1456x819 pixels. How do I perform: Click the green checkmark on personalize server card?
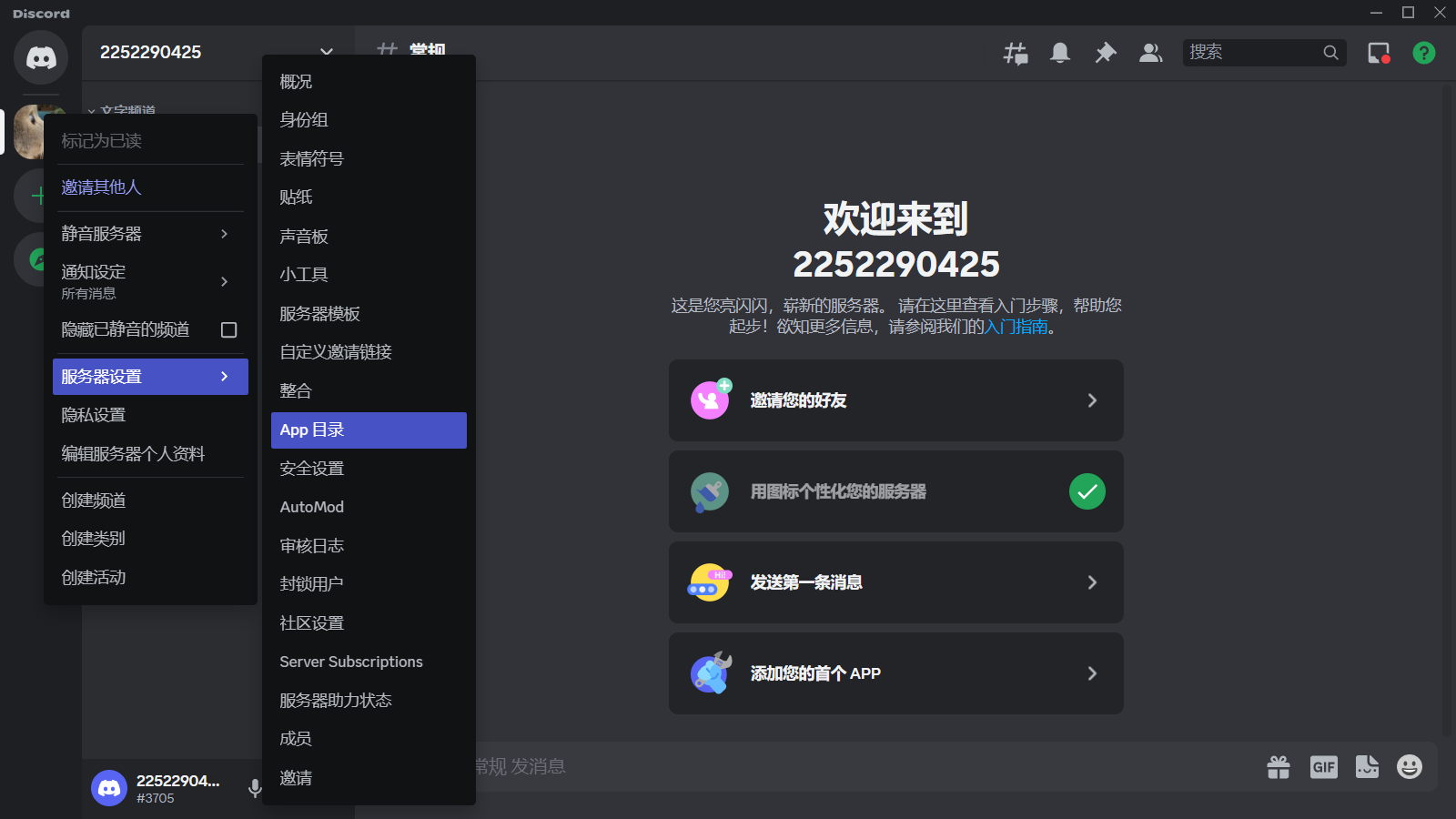click(1087, 491)
